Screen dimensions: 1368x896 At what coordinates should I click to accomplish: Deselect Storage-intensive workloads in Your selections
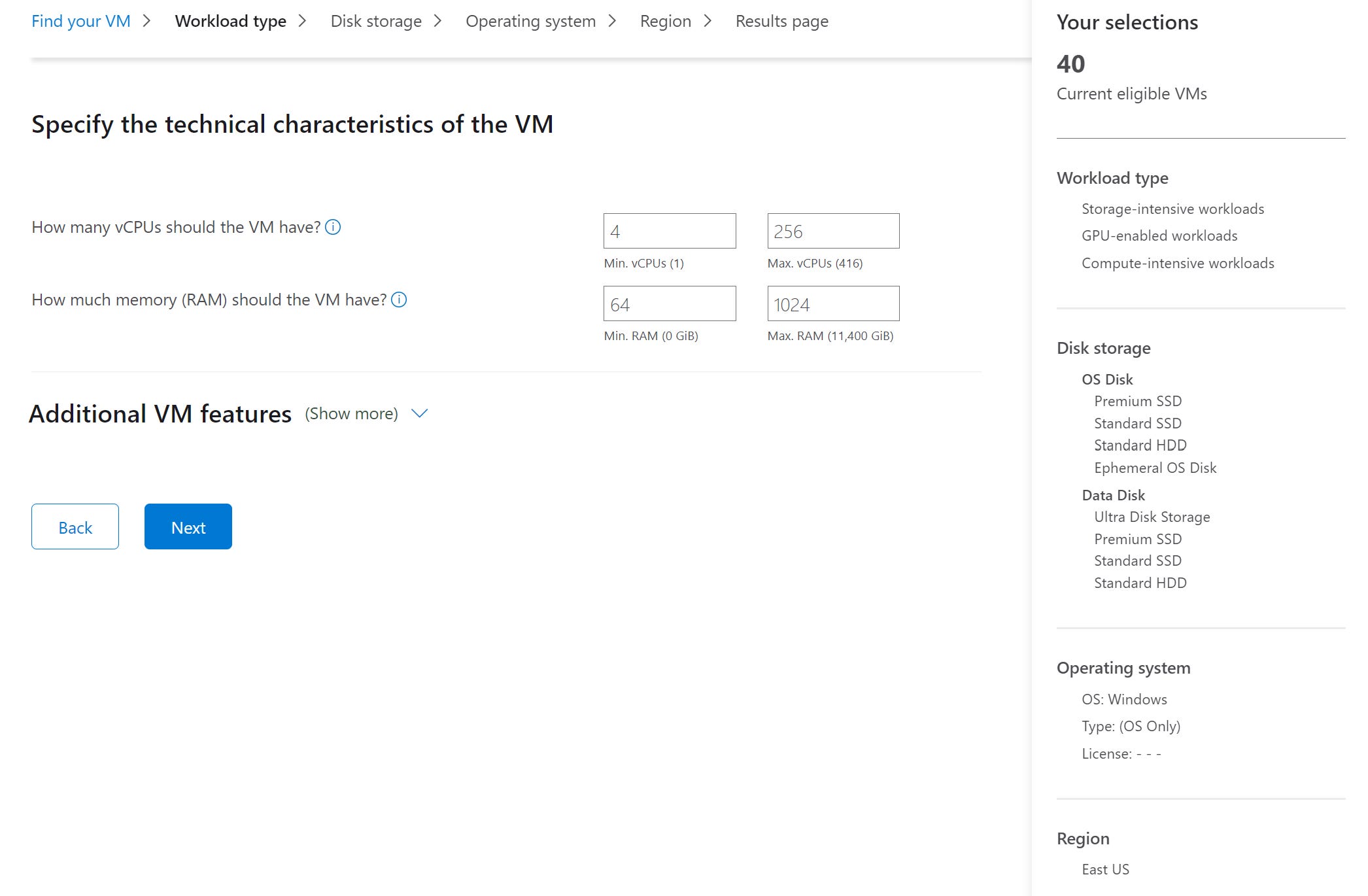point(1172,209)
